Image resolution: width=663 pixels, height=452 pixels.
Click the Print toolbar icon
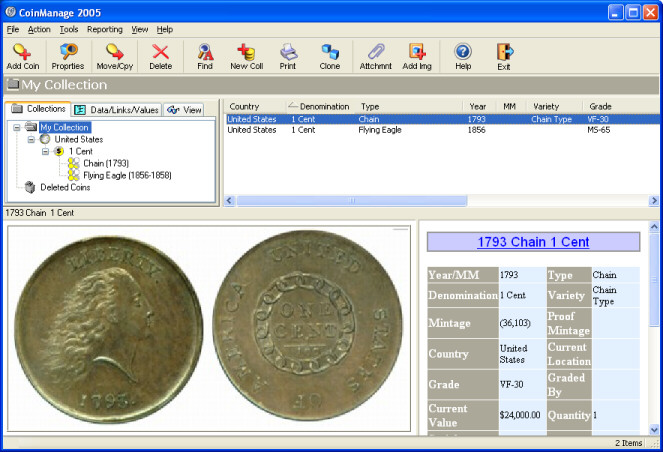pyautogui.click(x=288, y=56)
